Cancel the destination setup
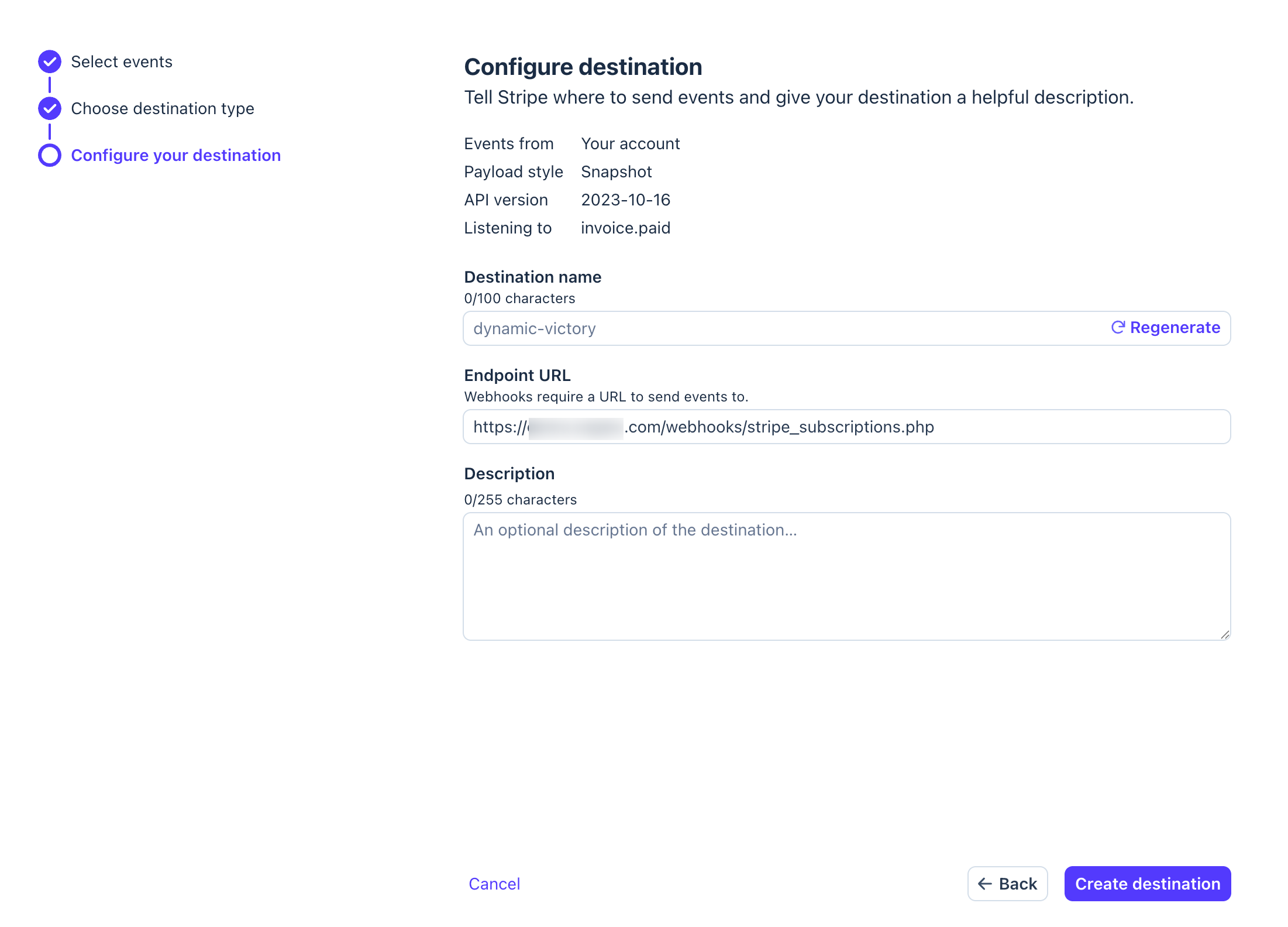1288x927 pixels. pos(494,884)
